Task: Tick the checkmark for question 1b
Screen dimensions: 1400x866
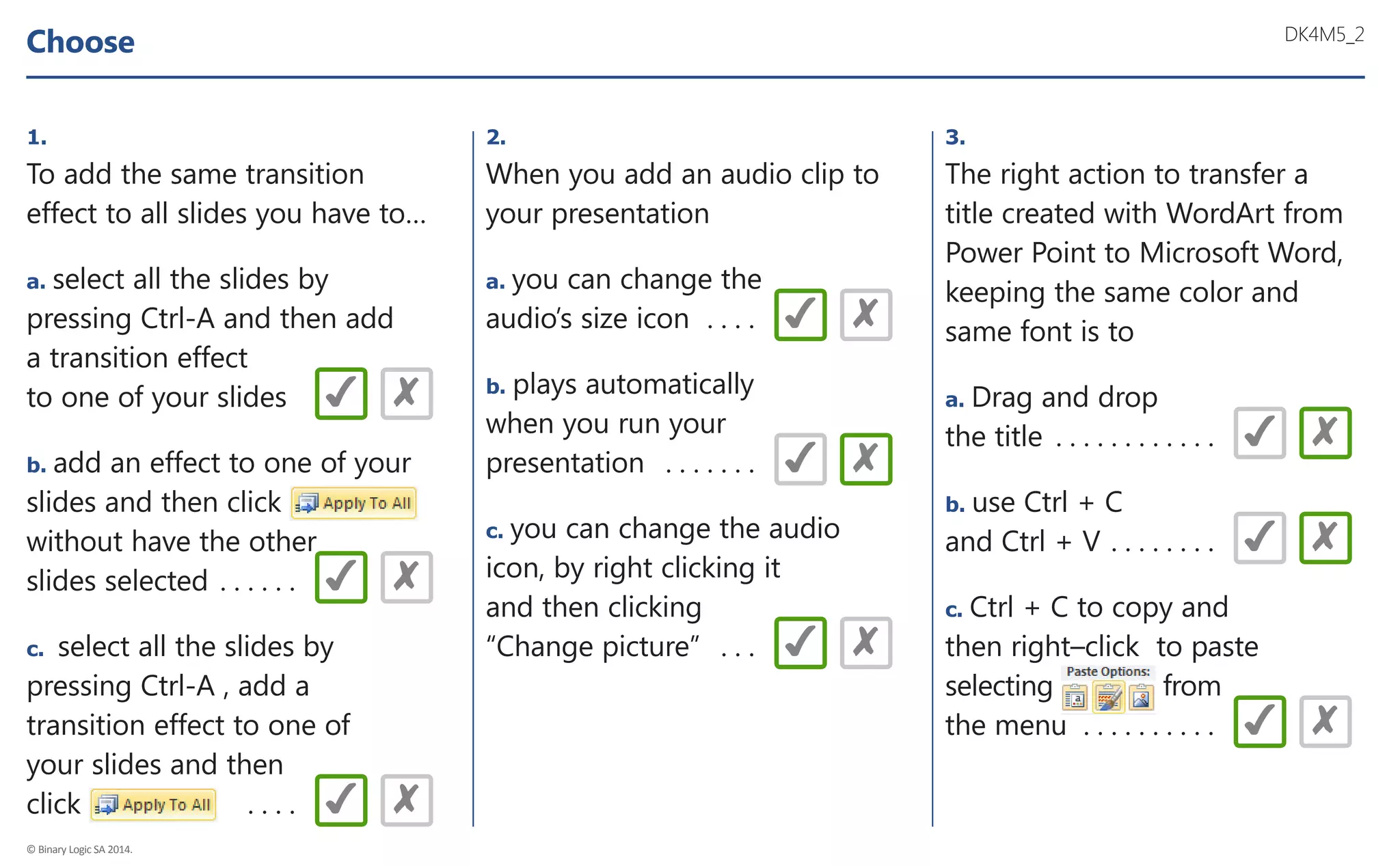Action: (x=341, y=578)
